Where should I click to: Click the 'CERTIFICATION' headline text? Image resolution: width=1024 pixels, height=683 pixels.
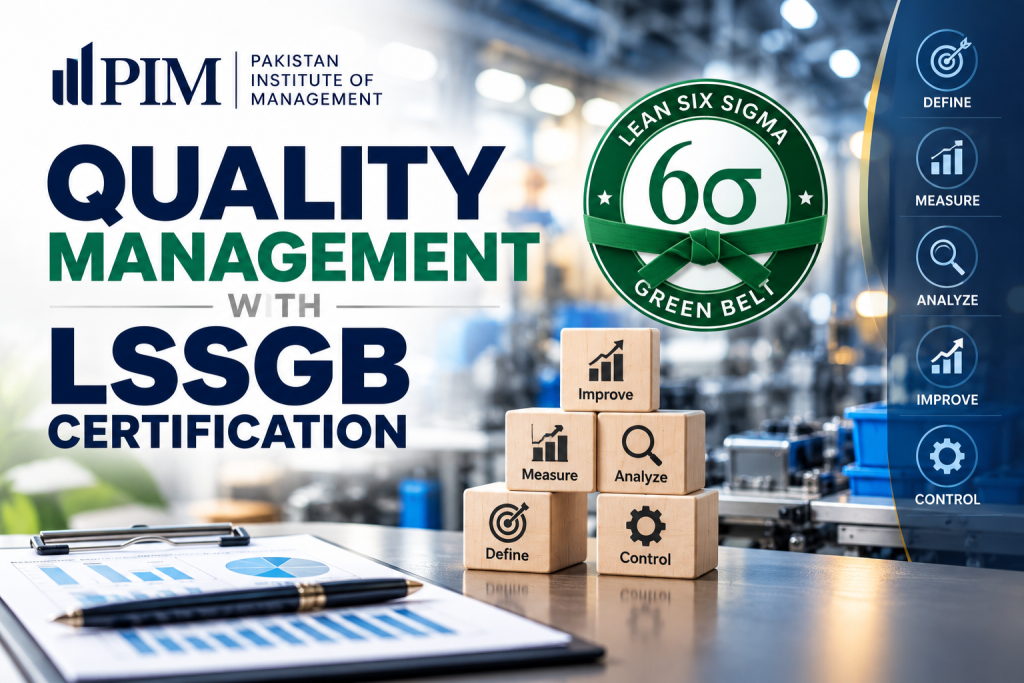click(228, 430)
